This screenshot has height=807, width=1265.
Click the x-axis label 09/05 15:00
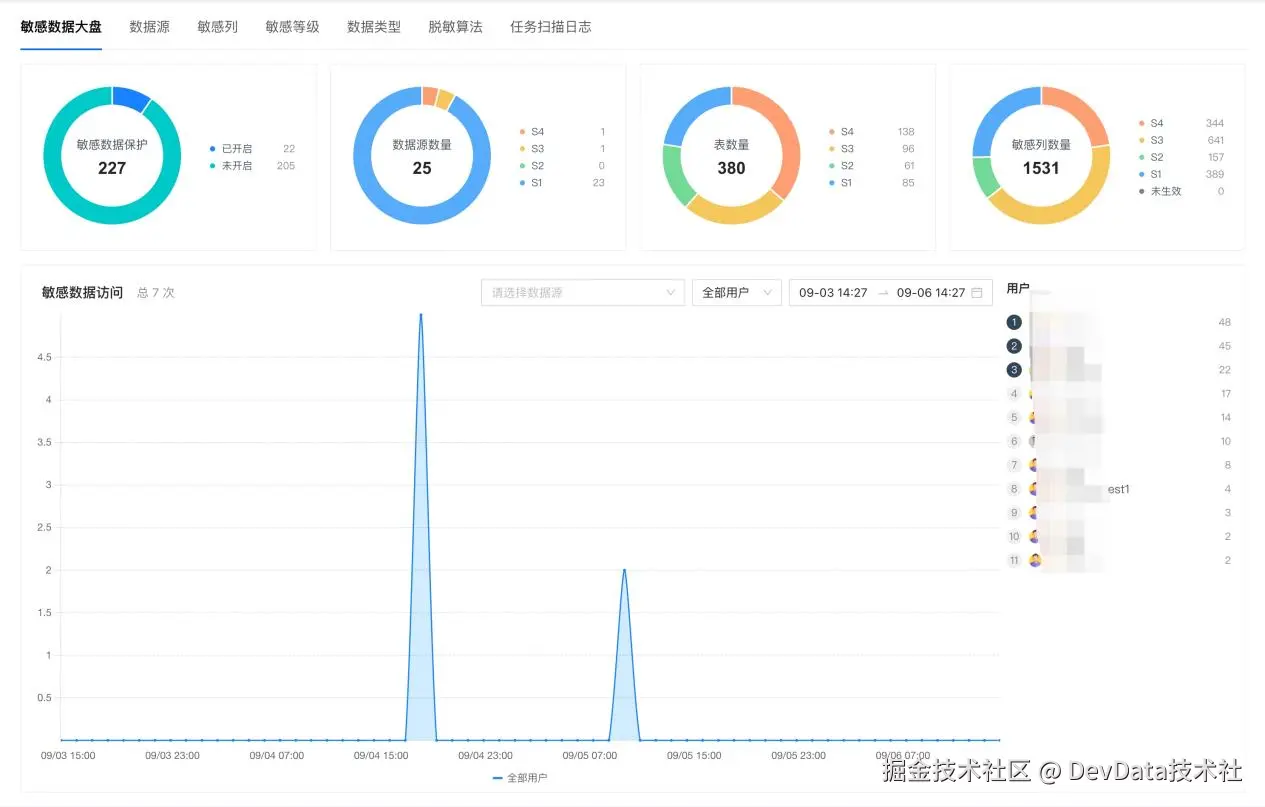pyautogui.click(x=694, y=756)
